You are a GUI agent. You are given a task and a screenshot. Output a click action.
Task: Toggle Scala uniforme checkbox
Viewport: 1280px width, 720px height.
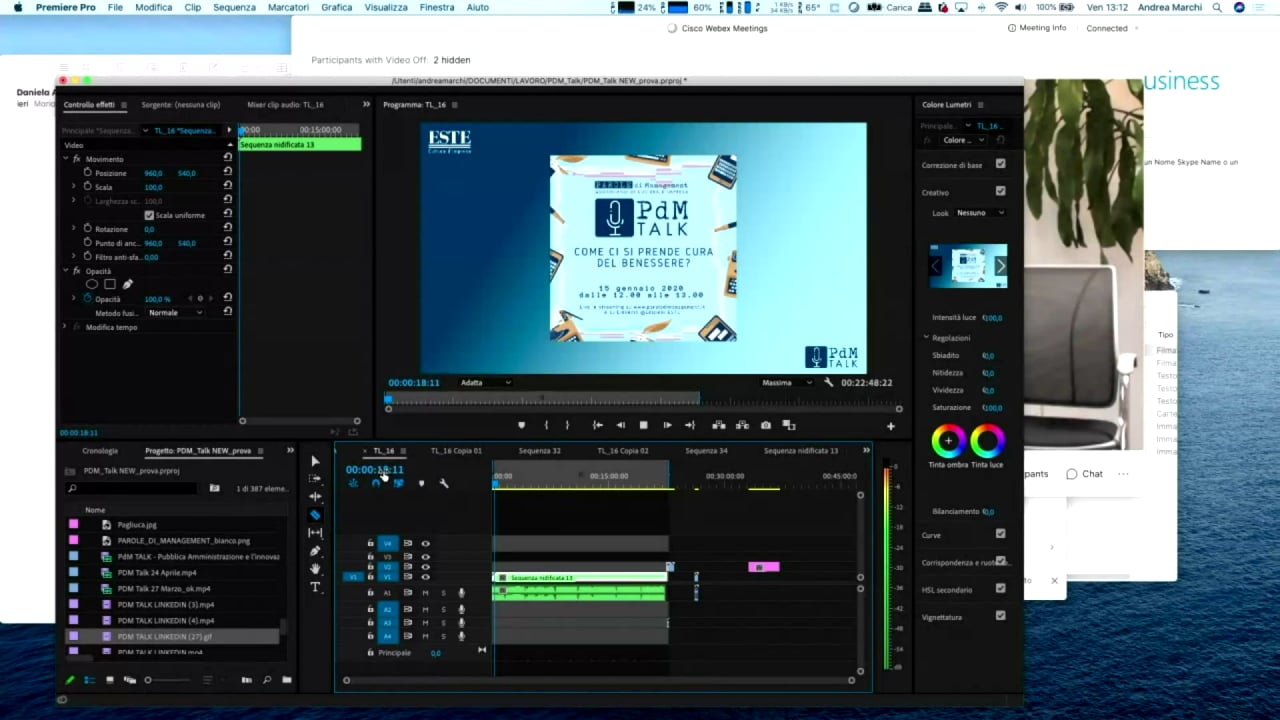(149, 215)
